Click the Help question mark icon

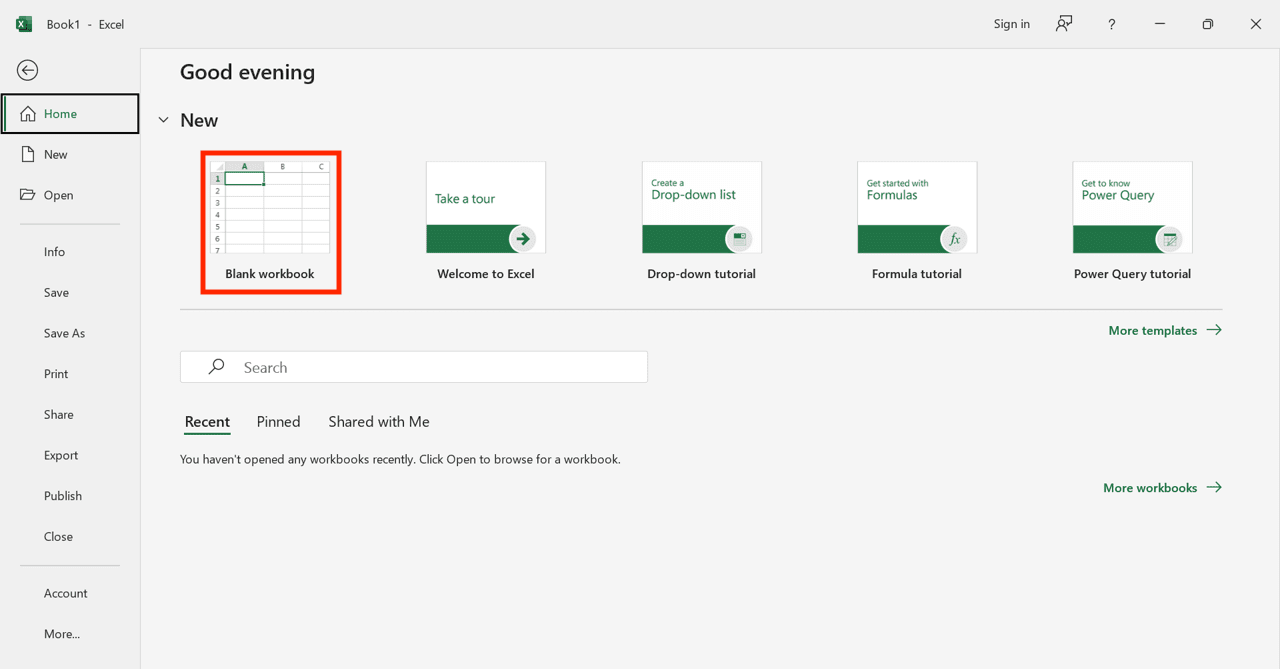[1111, 24]
